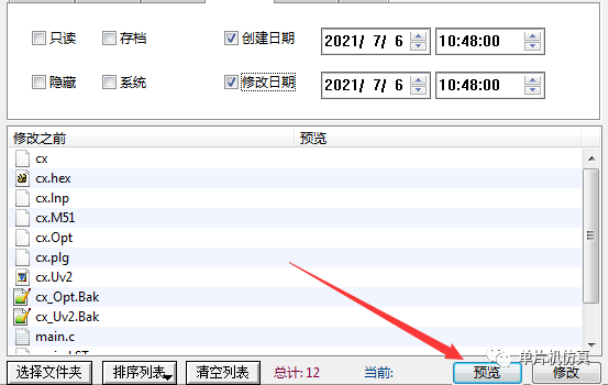Screen dimensions: 608x385
Task: Click the file icon beside cx.Opt
Action: coord(22,238)
